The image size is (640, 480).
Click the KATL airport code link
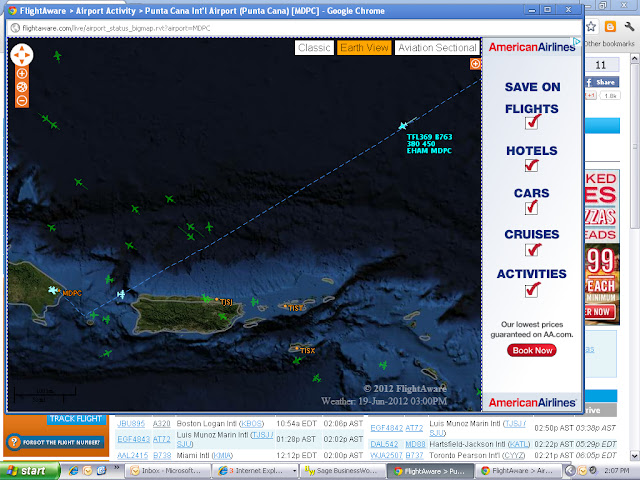point(518,444)
